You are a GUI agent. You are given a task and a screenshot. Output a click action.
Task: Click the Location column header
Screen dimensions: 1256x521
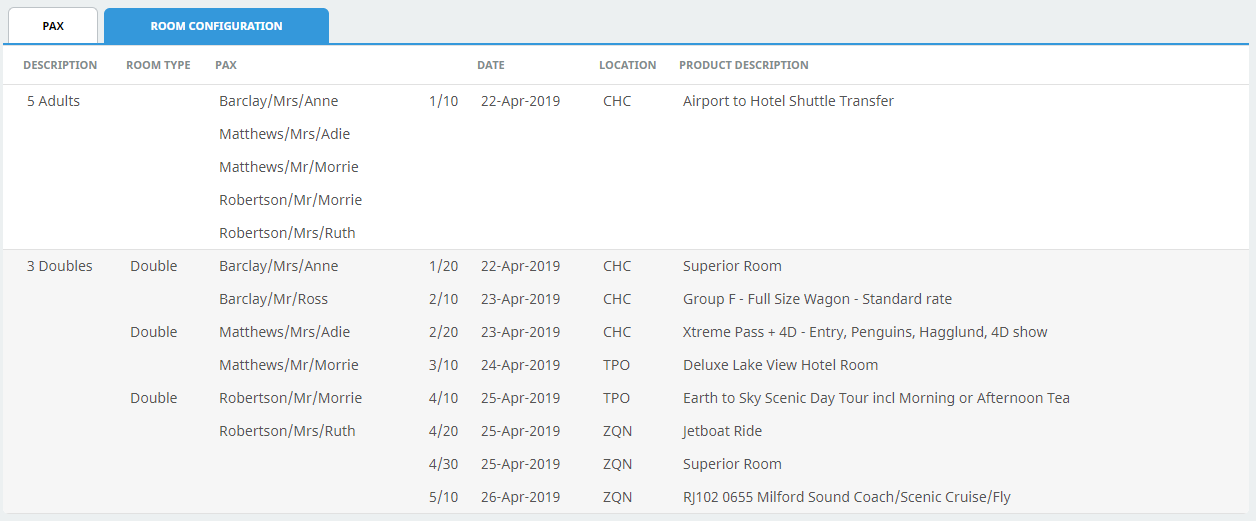(627, 65)
